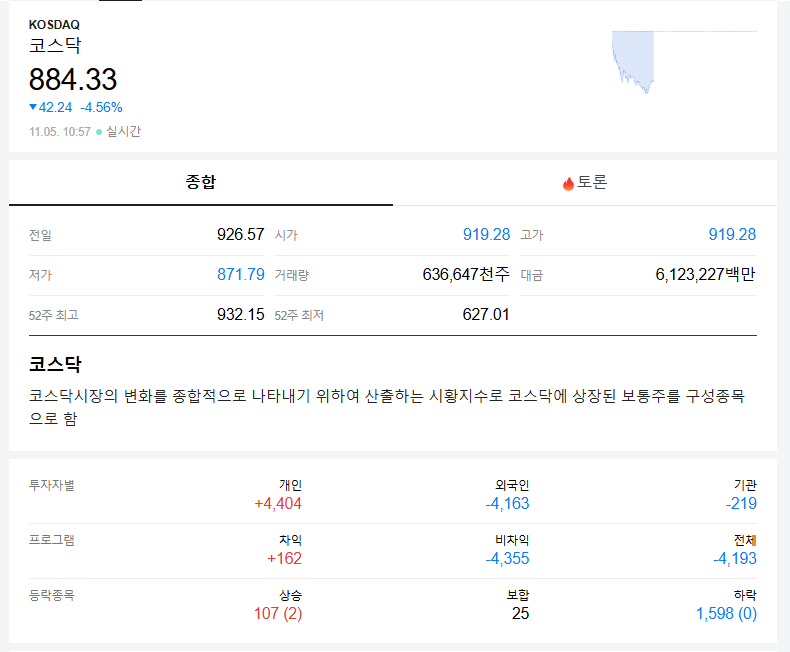This screenshot has height=652, width=790.
Task: Click the 하락 column label
Action: 746,595
